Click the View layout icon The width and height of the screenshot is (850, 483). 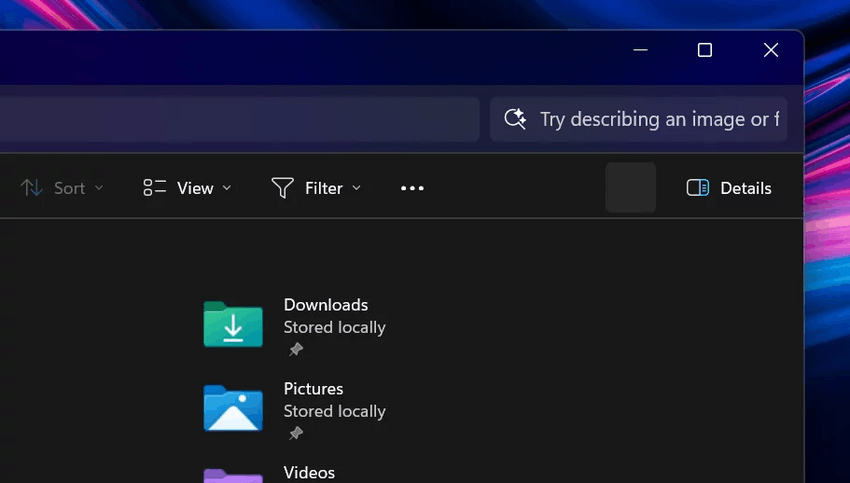tap(154, 188)
